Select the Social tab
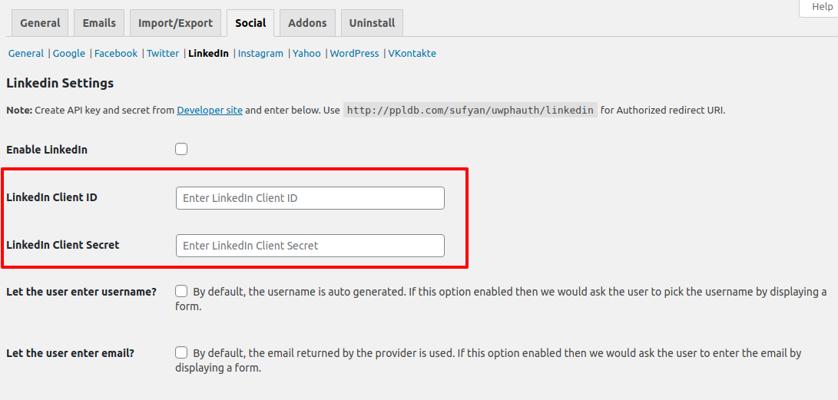This screenshot has width=838, height=400. click(250, 23)
